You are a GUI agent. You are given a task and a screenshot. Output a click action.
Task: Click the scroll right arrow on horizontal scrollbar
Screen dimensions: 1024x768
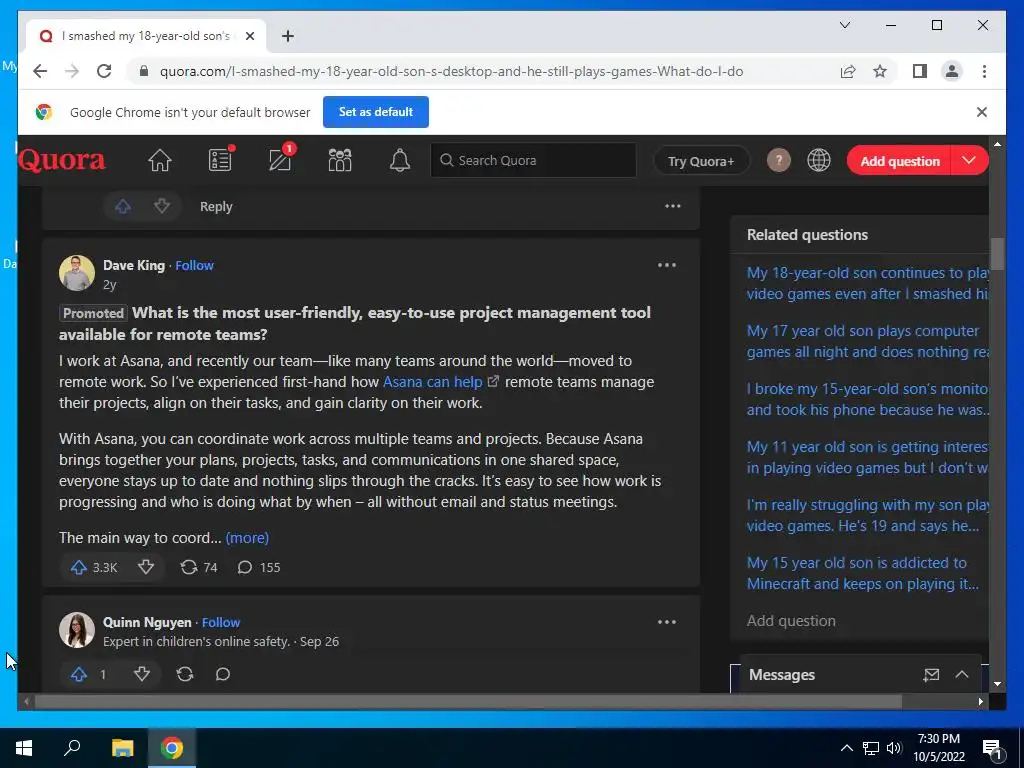click(x=980, y=701)
